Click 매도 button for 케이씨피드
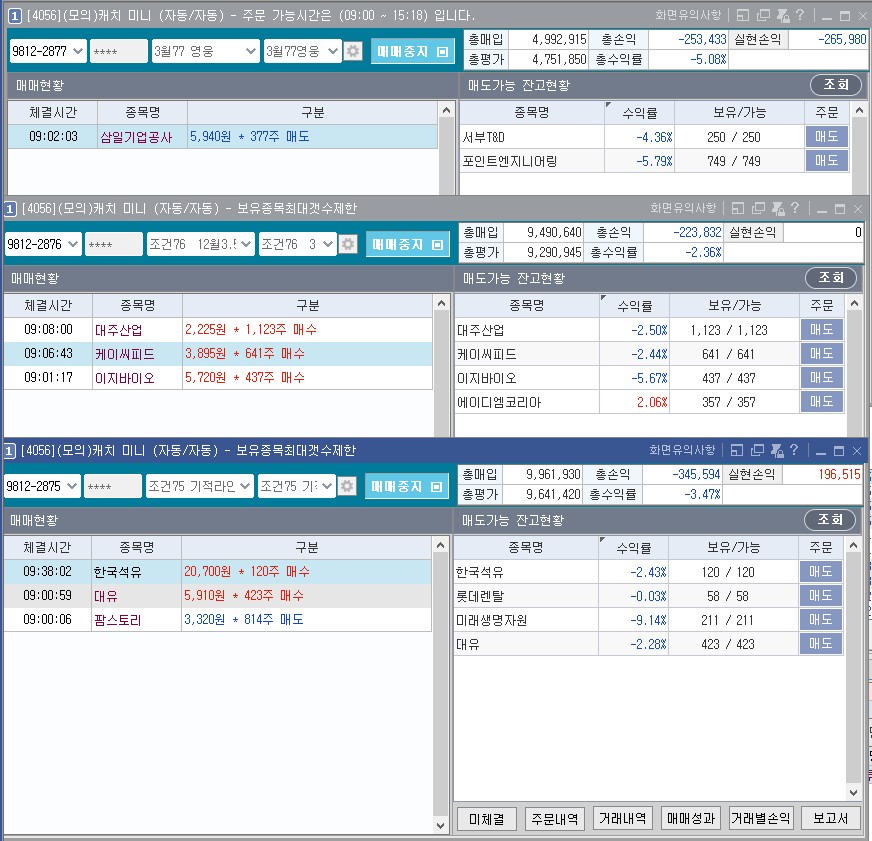 [x=822, y=354]
